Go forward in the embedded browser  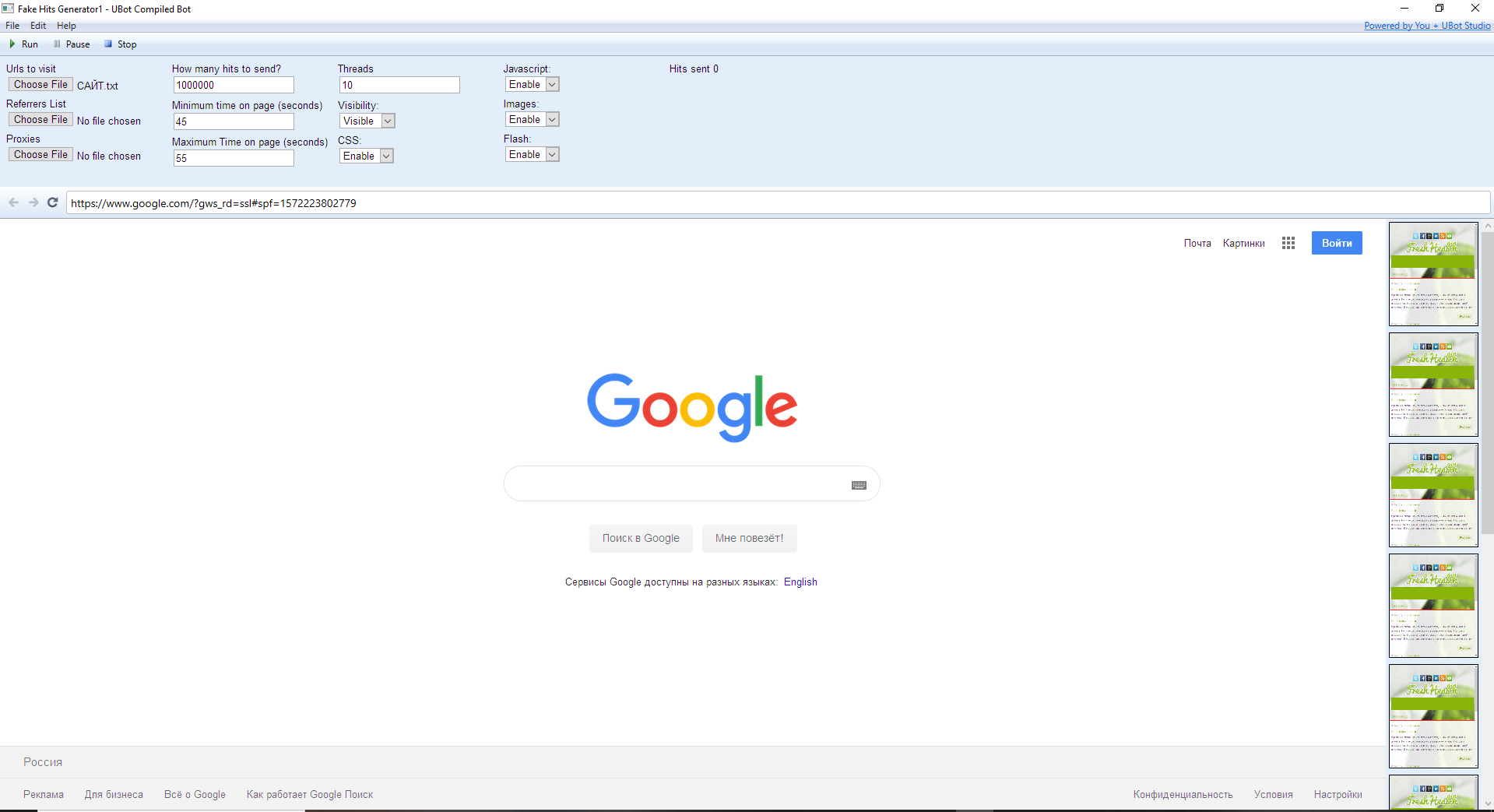point(33,202)
